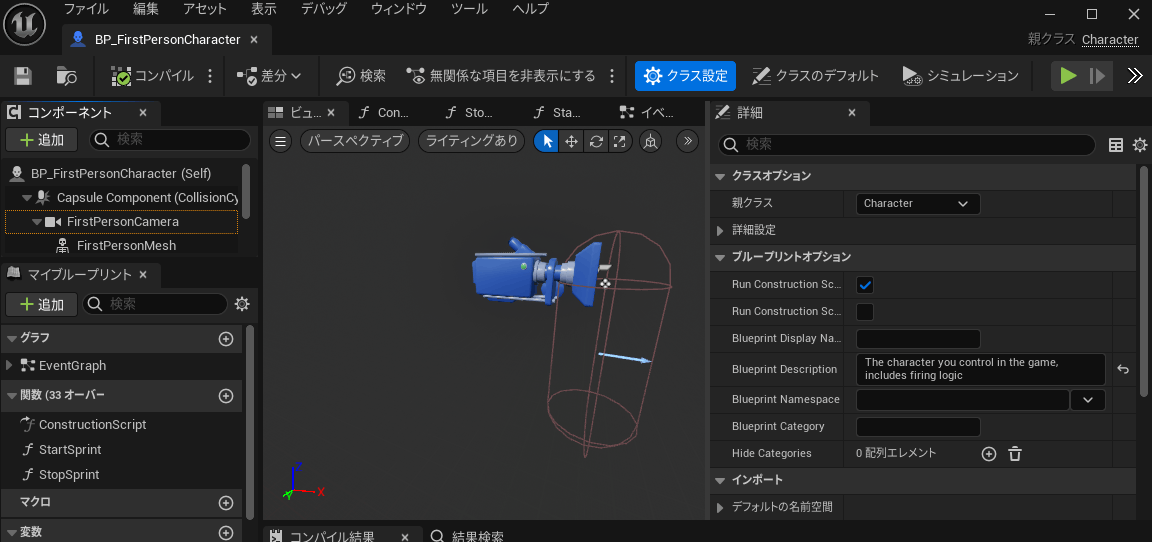Open viewport hamburger options menu
This screenshot has height=542, width=1152.
click(280, 141)
